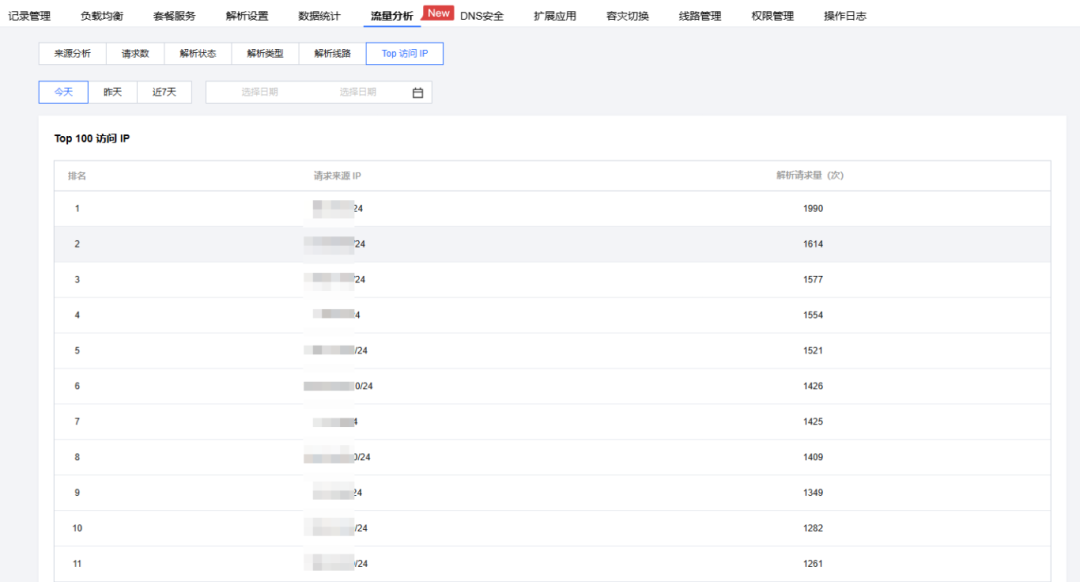Switch to 解析类型 sub-tab
The width and height of the screenshot is (1080, 582).
point(265,54)
